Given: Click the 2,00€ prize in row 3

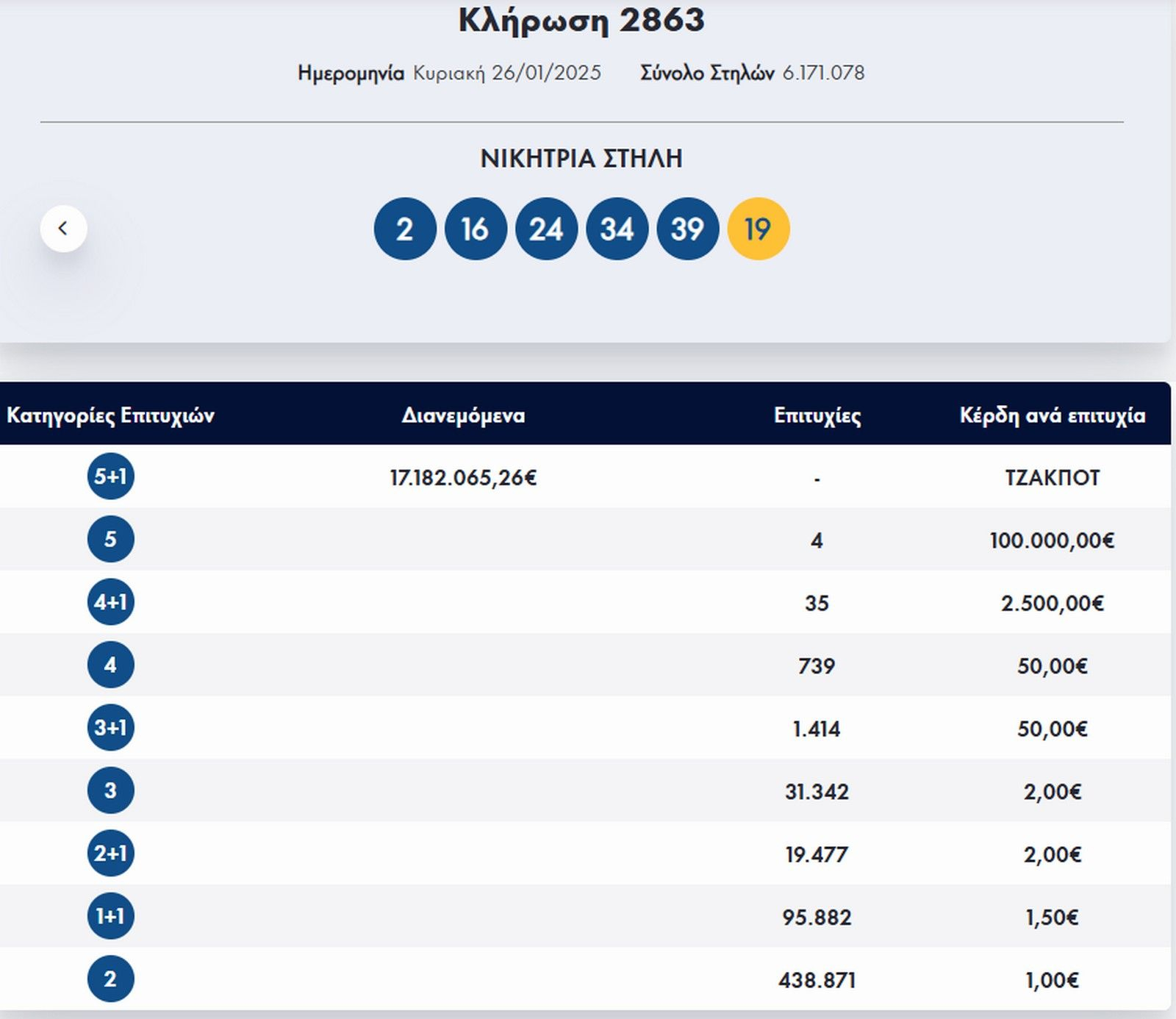Looking at the screenshot, I should point(1053,792).
